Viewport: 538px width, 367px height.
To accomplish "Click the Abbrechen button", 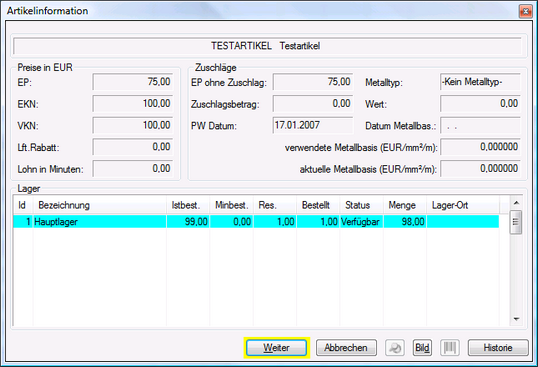I will 346,348.
